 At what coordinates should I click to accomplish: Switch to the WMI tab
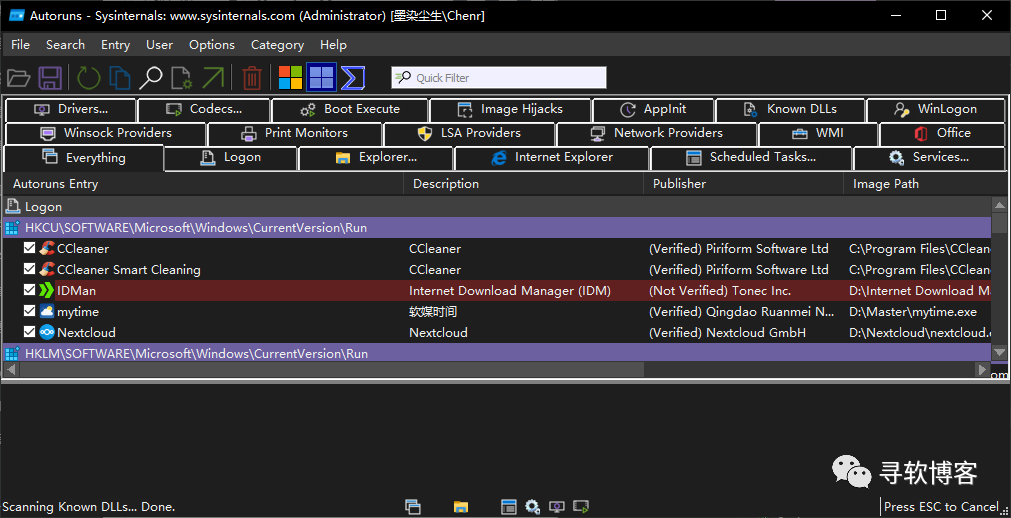click(818, 134)
